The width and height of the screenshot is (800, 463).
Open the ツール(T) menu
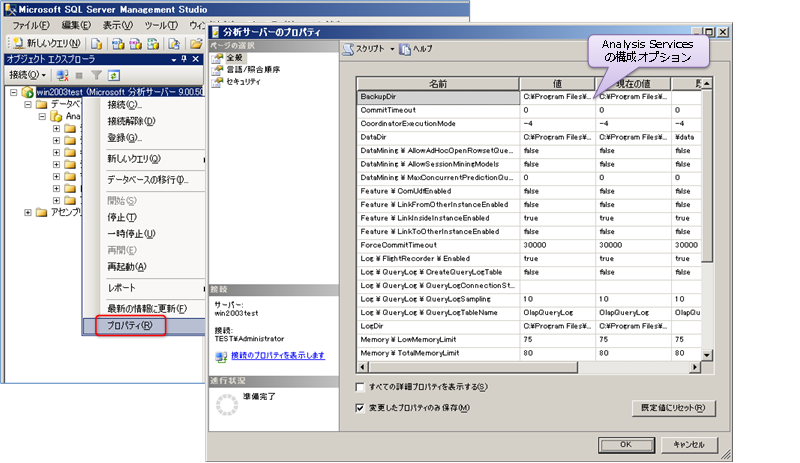tap(161, 25)
